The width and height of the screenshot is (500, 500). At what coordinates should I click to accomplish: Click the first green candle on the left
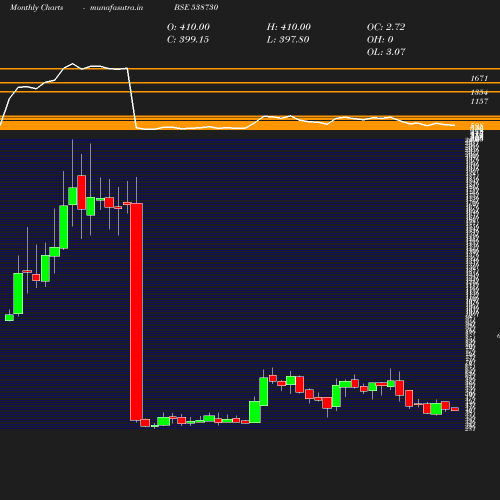[x=9, y=318]
